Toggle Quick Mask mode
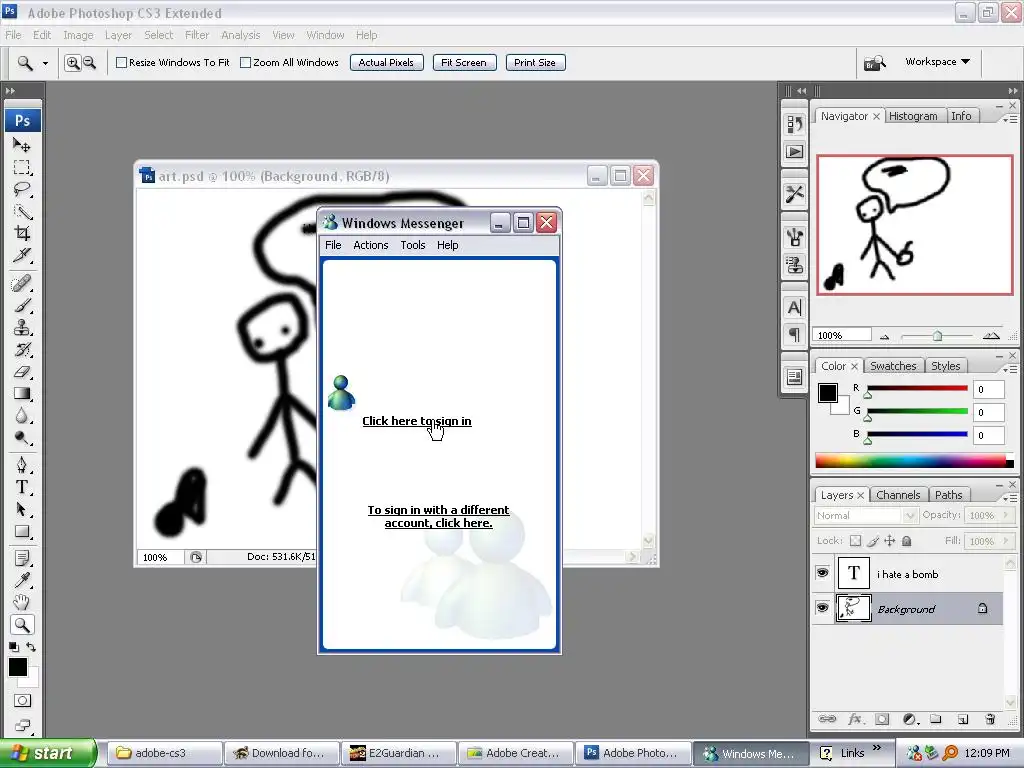 22,701
